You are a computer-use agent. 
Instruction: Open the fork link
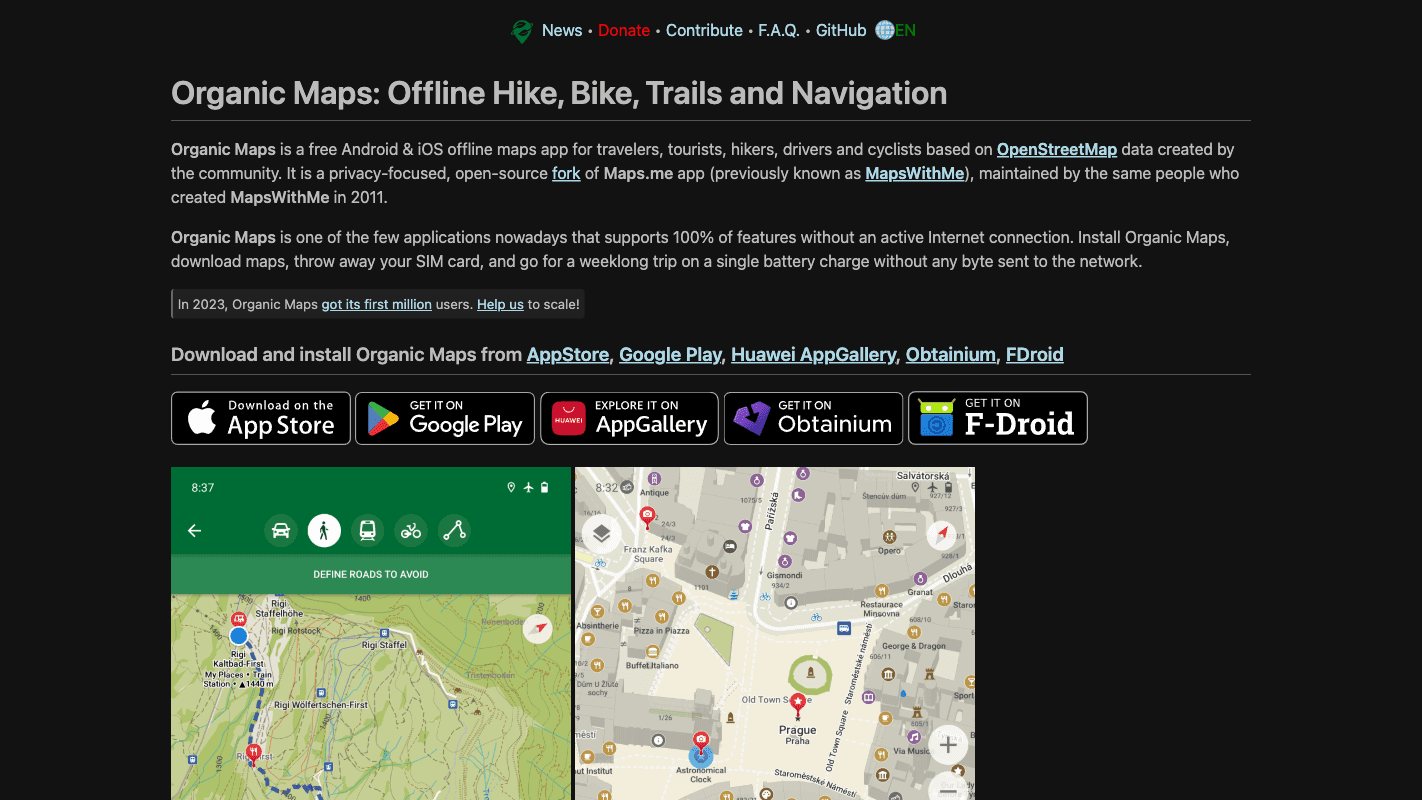click(x=566, y=173)
